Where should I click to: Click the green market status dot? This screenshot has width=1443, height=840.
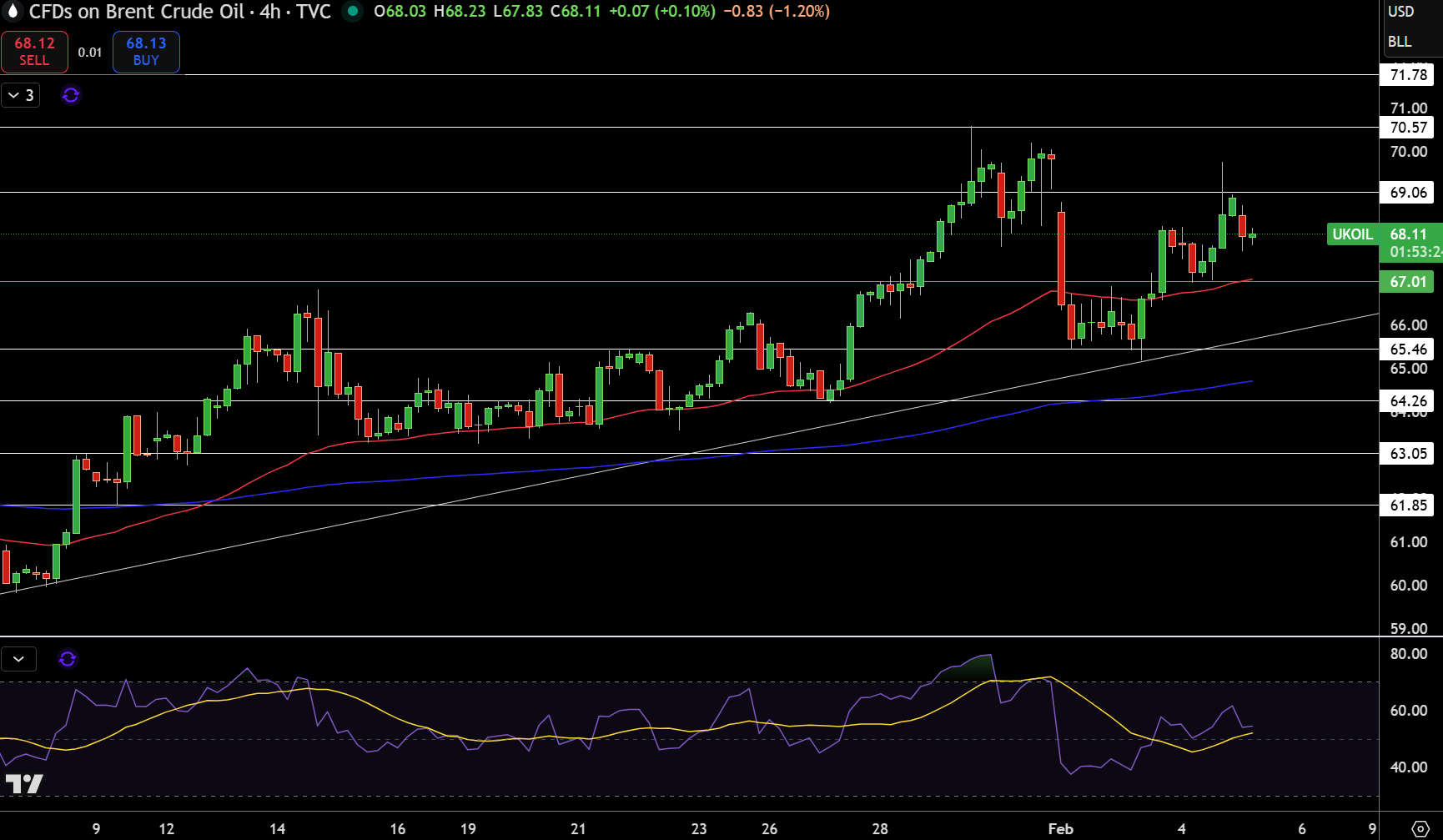click(x=353, y=12)
